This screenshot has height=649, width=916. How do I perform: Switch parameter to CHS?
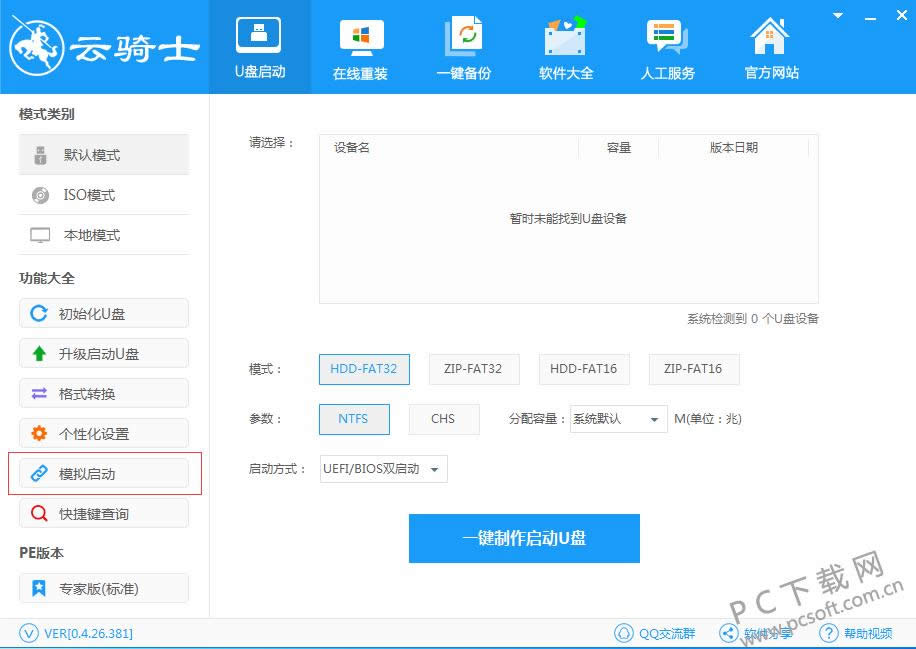443,419
